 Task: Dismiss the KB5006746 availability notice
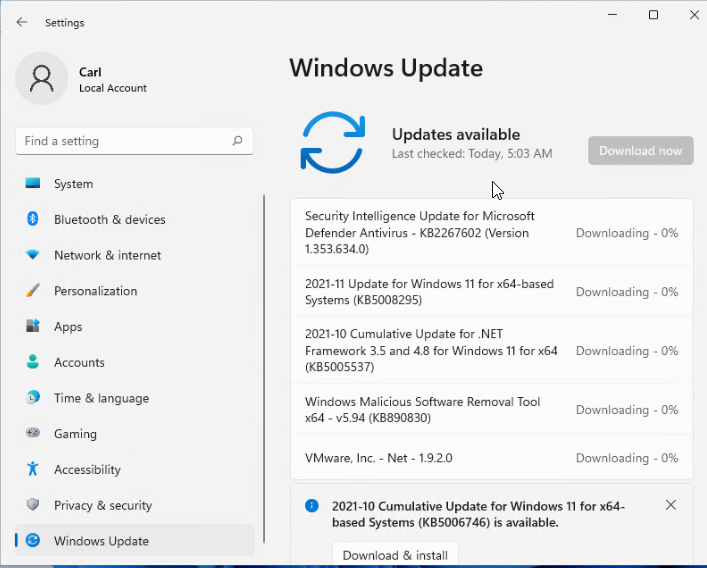671,505
